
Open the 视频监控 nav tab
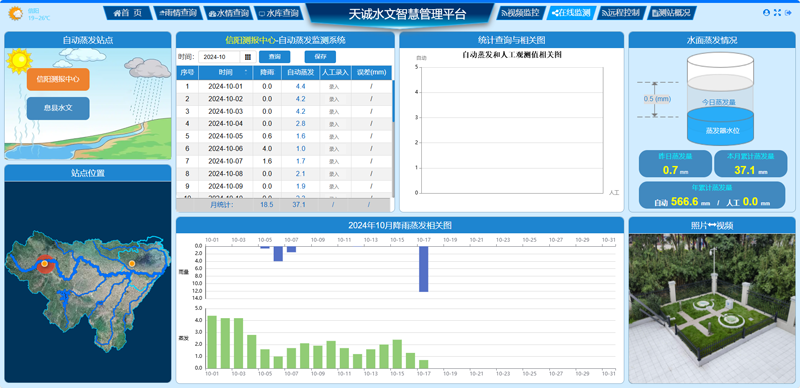(520, 13)
